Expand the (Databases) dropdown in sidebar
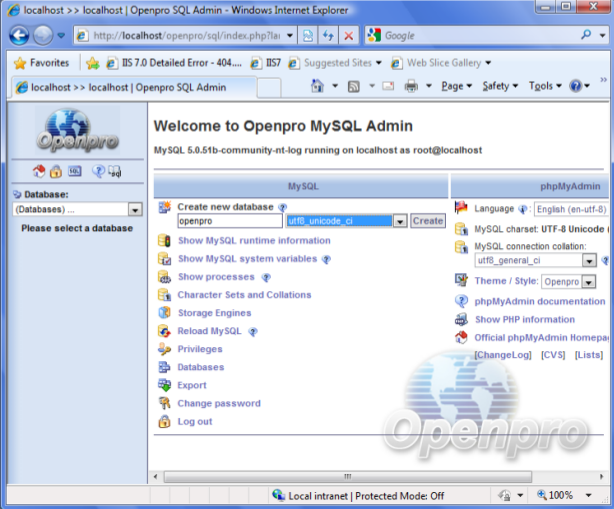 135,210
